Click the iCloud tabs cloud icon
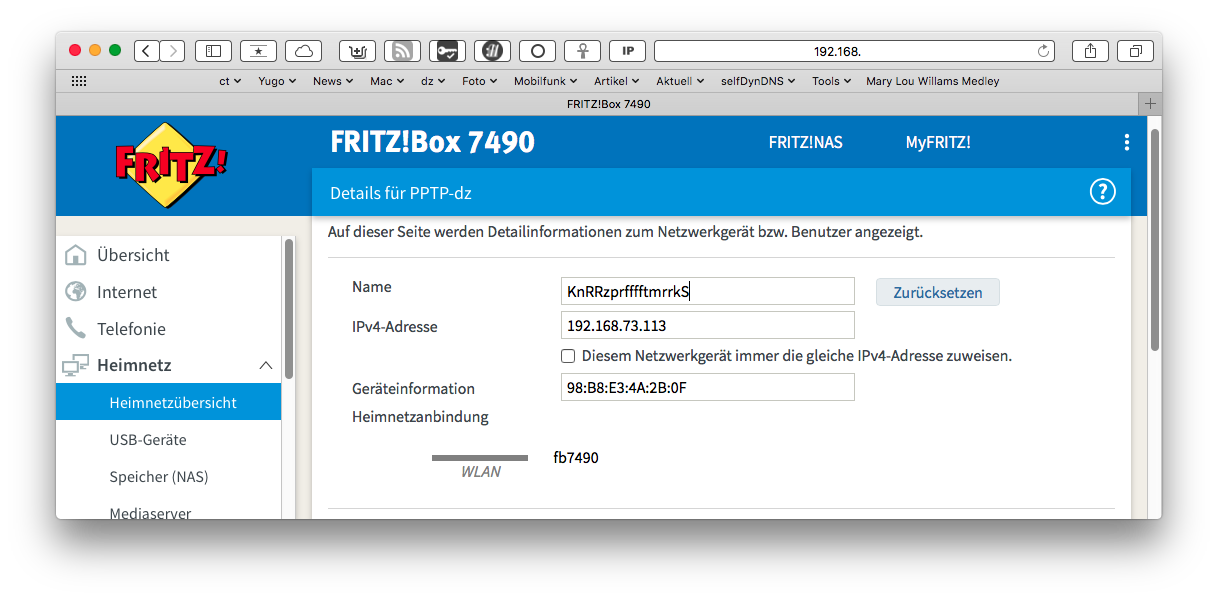The width and height of the screenshot is (1218, 599). pyautogui.click(x=303, y=50)
